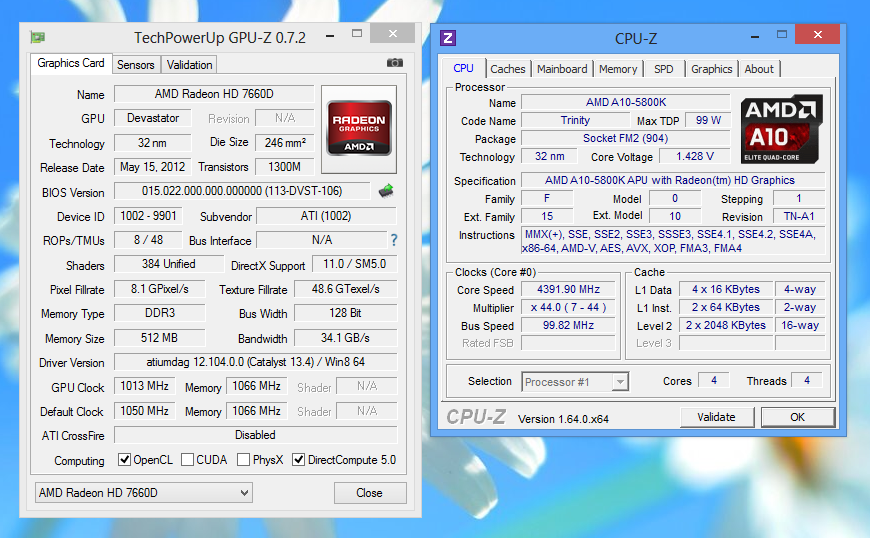Toggle the CUDA checkbox
This screenshot has width=870, height=538.
(188, 460)
